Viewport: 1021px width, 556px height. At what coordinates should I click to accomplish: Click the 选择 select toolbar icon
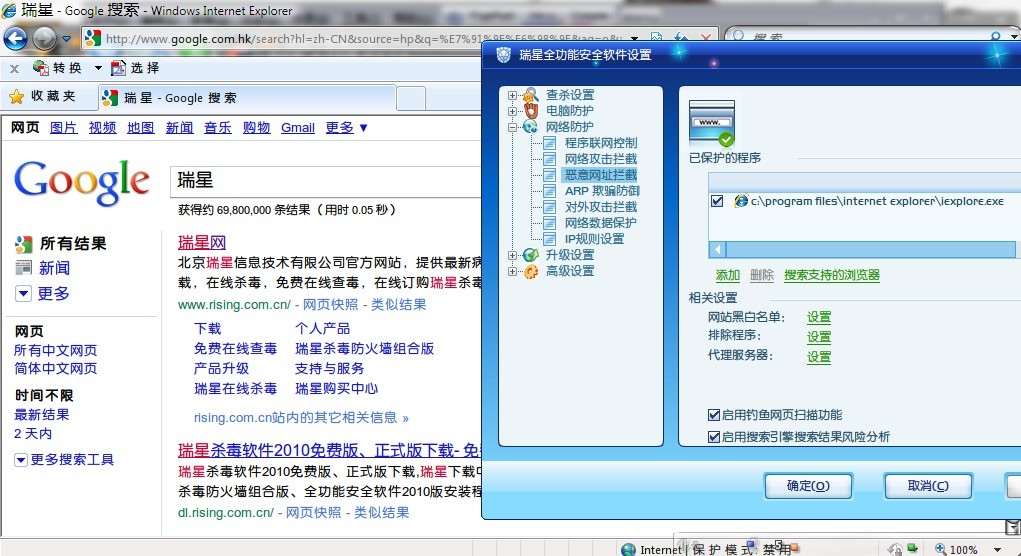[x=118, y=68]
